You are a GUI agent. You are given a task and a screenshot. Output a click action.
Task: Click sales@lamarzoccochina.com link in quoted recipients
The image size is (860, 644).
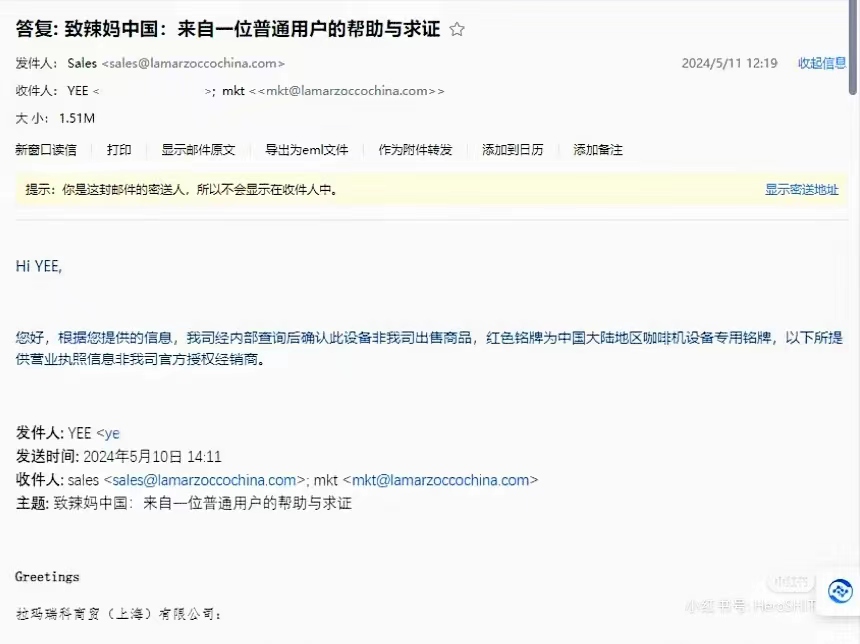204,480
